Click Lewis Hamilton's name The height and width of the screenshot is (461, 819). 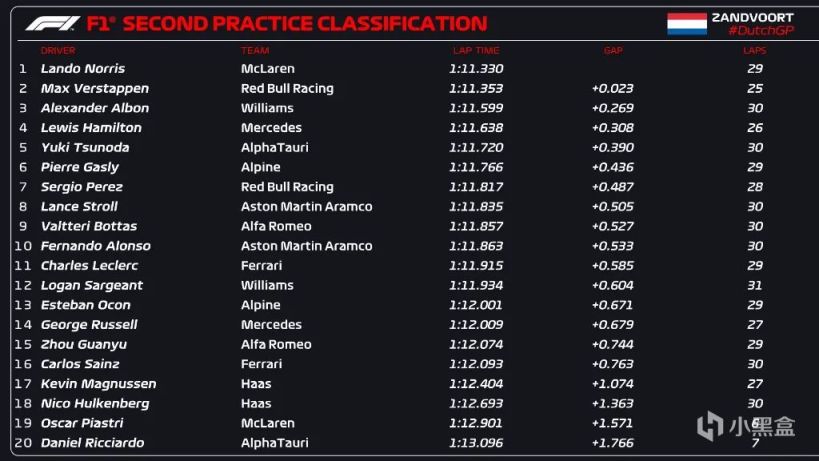(x=91, y=128)
